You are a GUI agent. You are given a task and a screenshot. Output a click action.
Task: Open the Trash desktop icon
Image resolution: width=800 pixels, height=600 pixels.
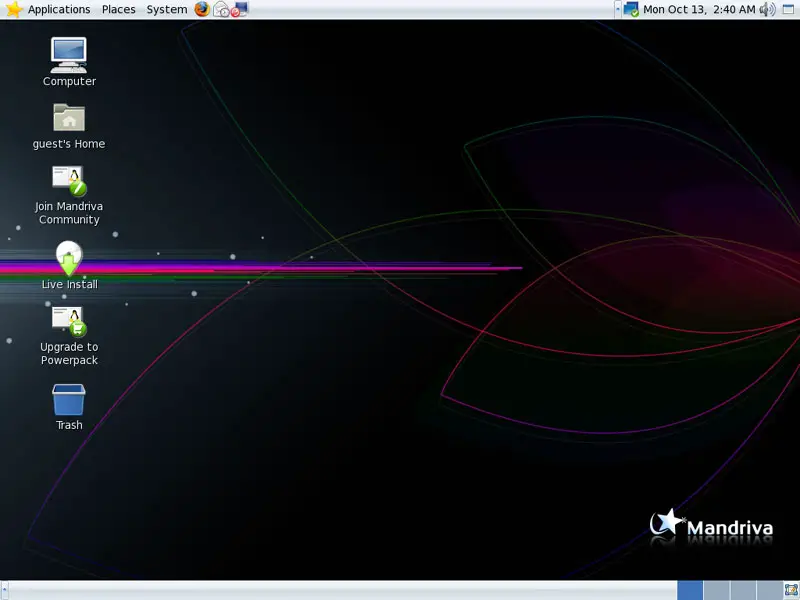point(69,407)
